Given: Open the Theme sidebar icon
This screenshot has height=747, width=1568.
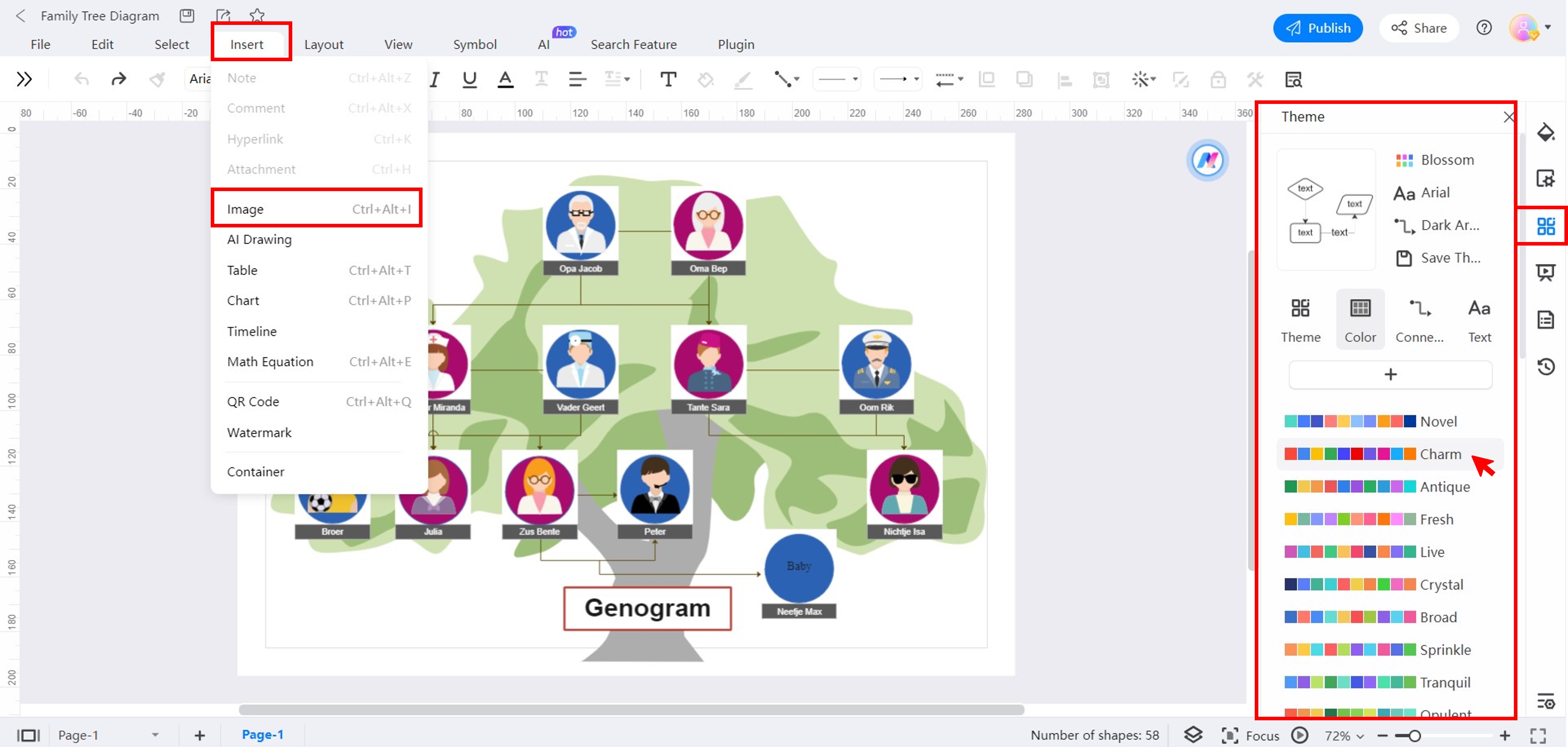Looking at the screenshot, I should click(1546, 226).
